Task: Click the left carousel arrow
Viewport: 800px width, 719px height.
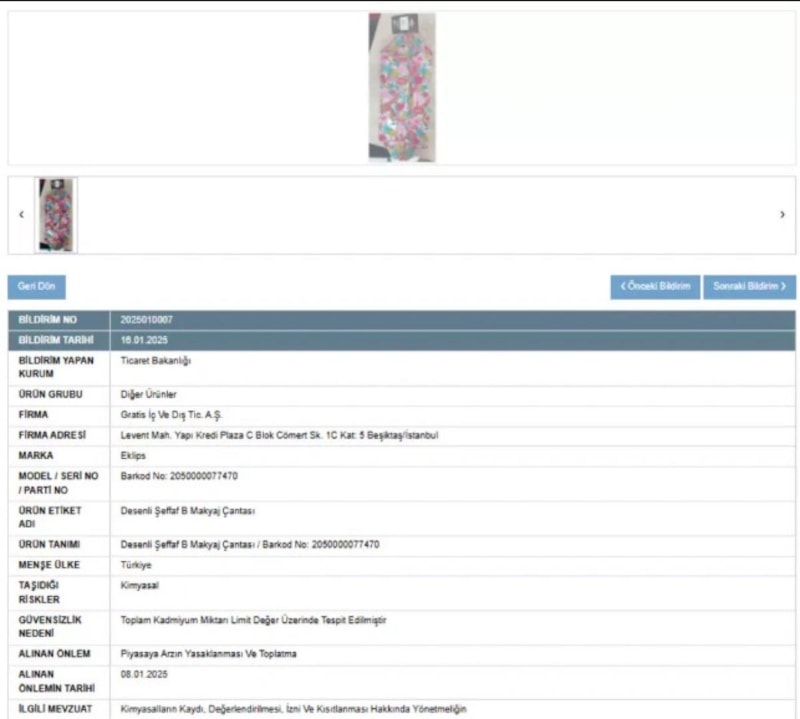Action: pyautogui.click(x=21, y=215)
